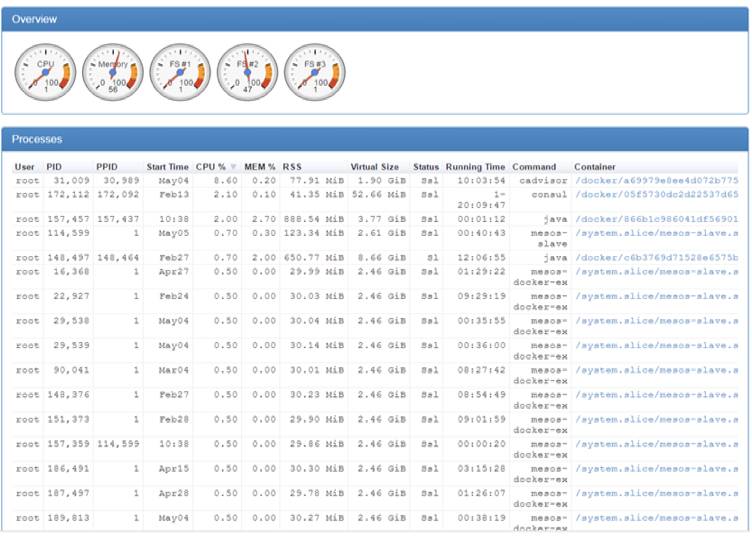Open container link in PID 151,373 row
The image size is (752, 540).
[657, 420]
